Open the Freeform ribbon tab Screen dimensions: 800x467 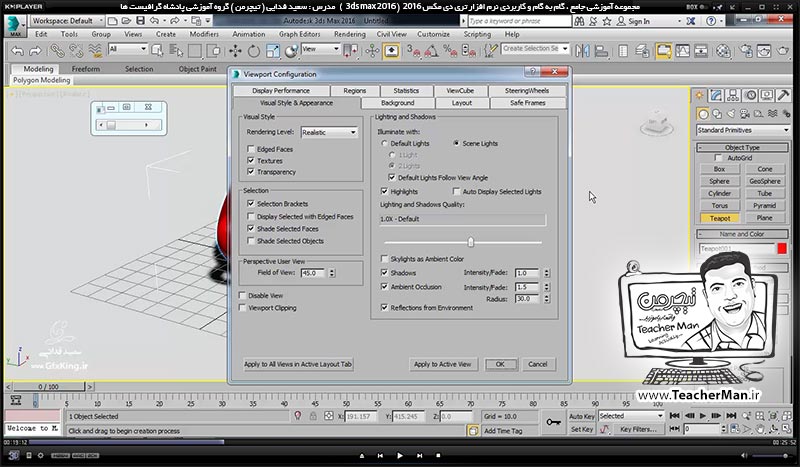pos(86,69)
